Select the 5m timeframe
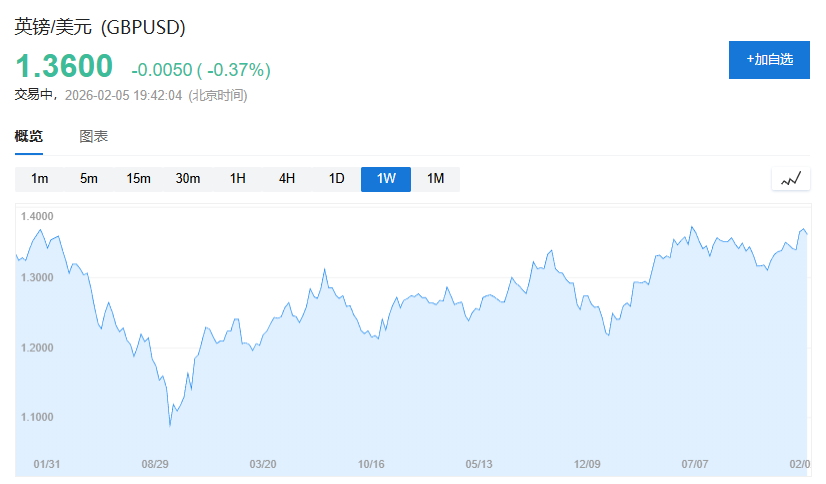826x484 pixels. pos(89,179)
